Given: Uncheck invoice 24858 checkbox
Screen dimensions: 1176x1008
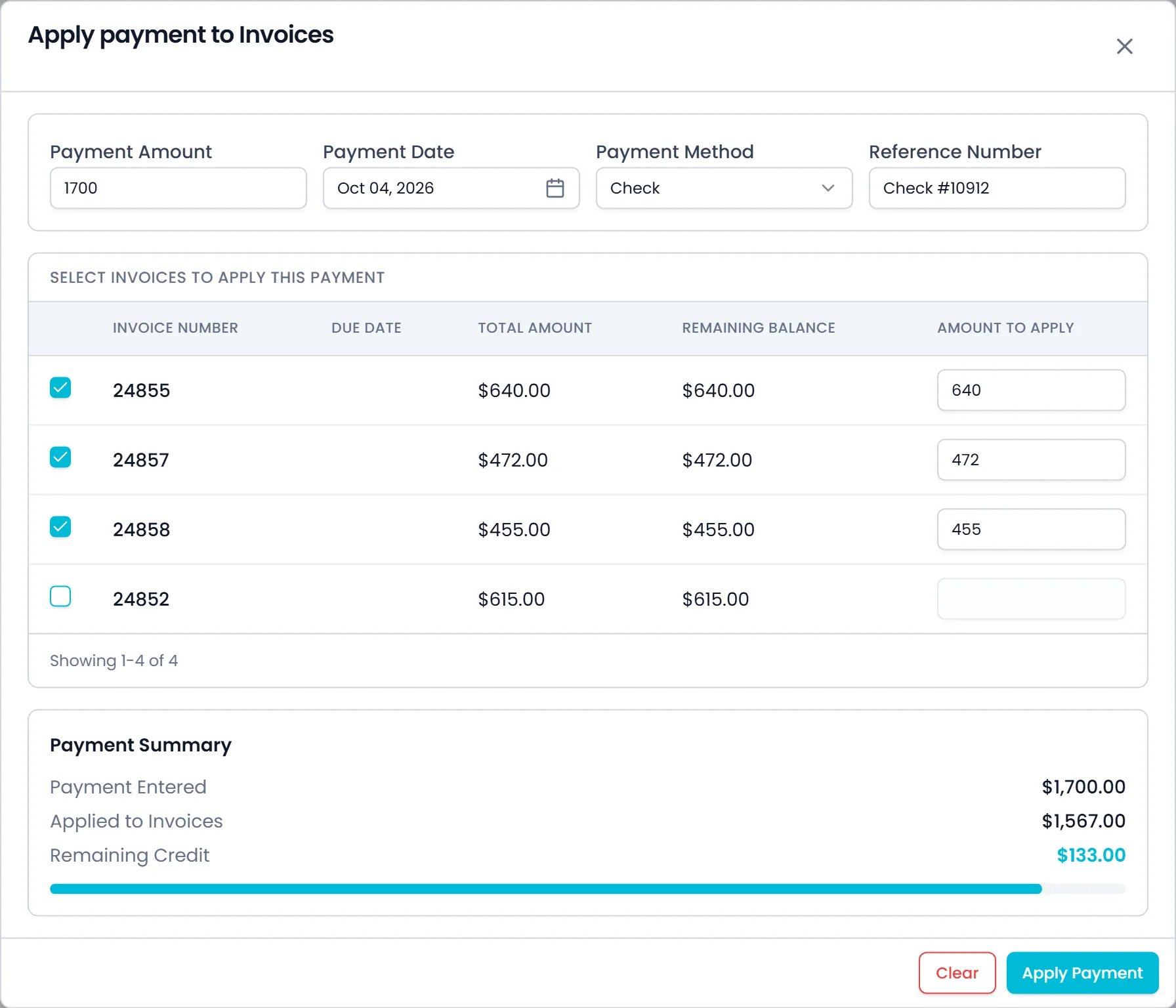Looking at the screenshot, I should (60, 527).
